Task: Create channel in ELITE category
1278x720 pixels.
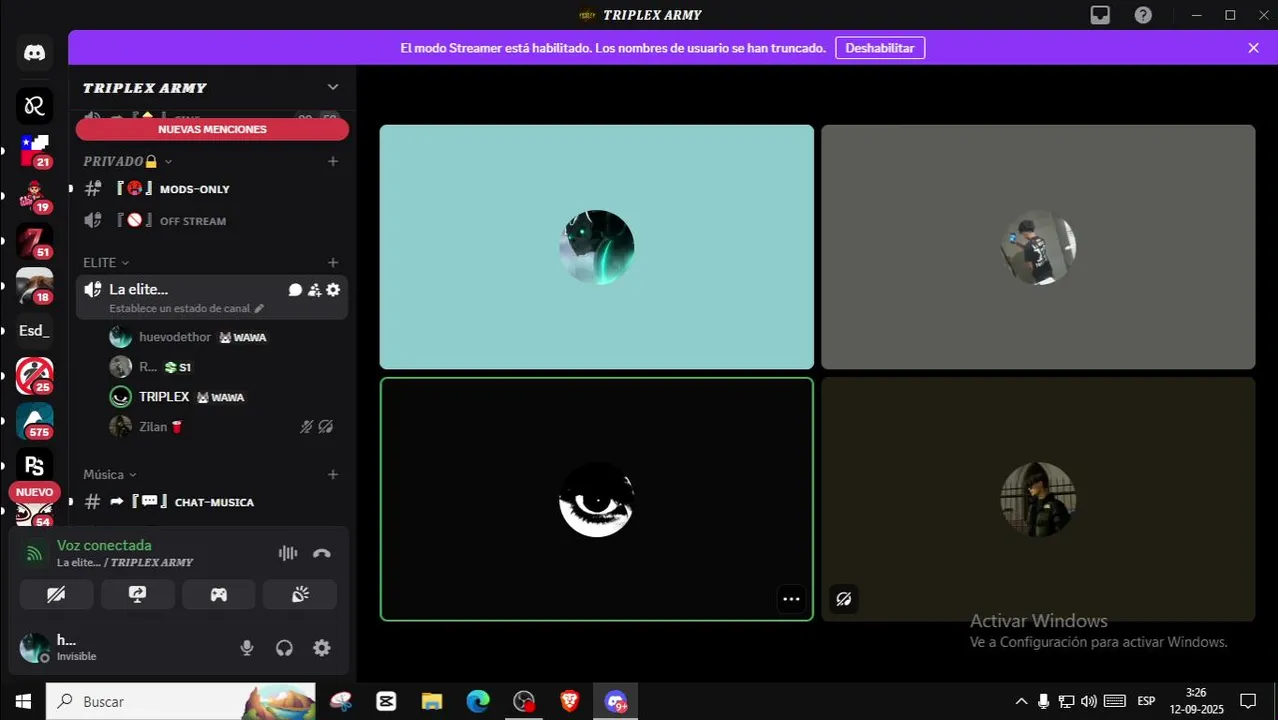Action: [x=333, y=262]
